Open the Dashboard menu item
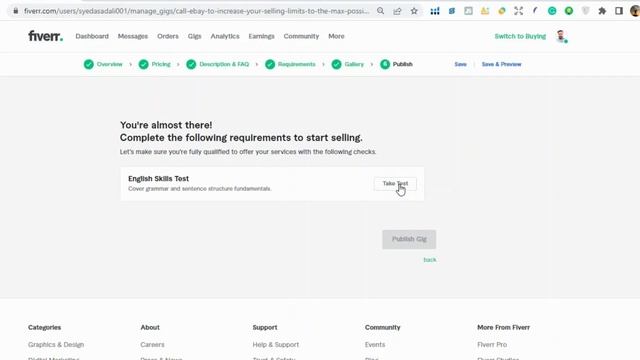The height and width of the screenshot is (360, 640). click(x=92, y=36)
